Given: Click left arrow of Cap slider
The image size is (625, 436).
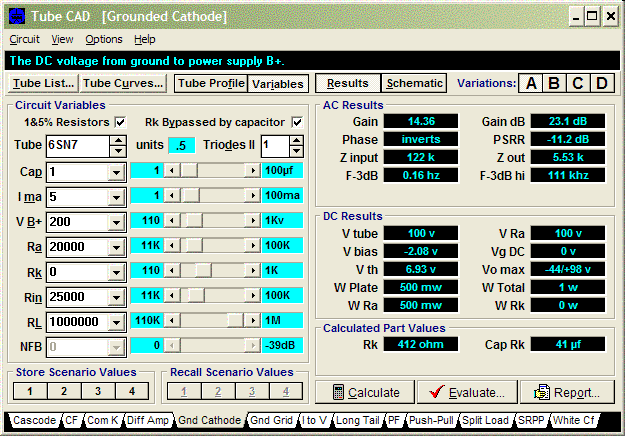Looking at the screenshot, I should 172,171.
